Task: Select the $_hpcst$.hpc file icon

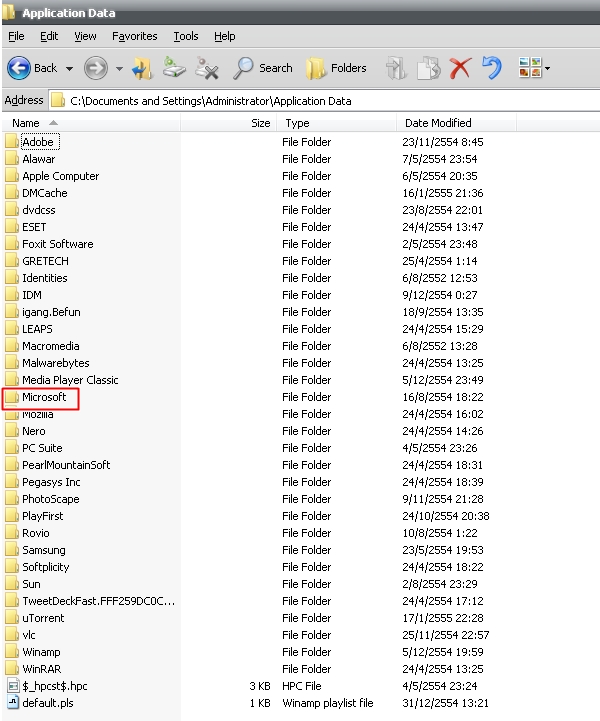Action: 13,686
